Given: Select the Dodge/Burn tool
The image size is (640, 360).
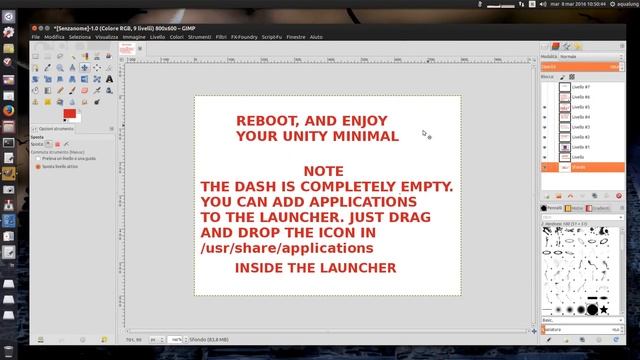Looking at the screenshot, I should (97, 102).
